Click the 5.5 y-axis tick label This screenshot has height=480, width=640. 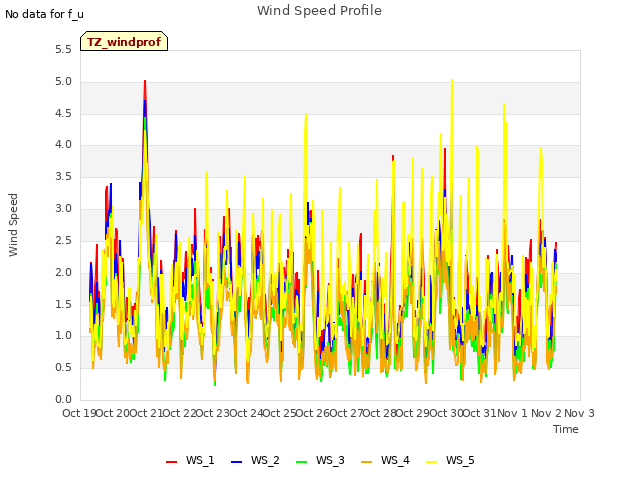coord(63,50)
